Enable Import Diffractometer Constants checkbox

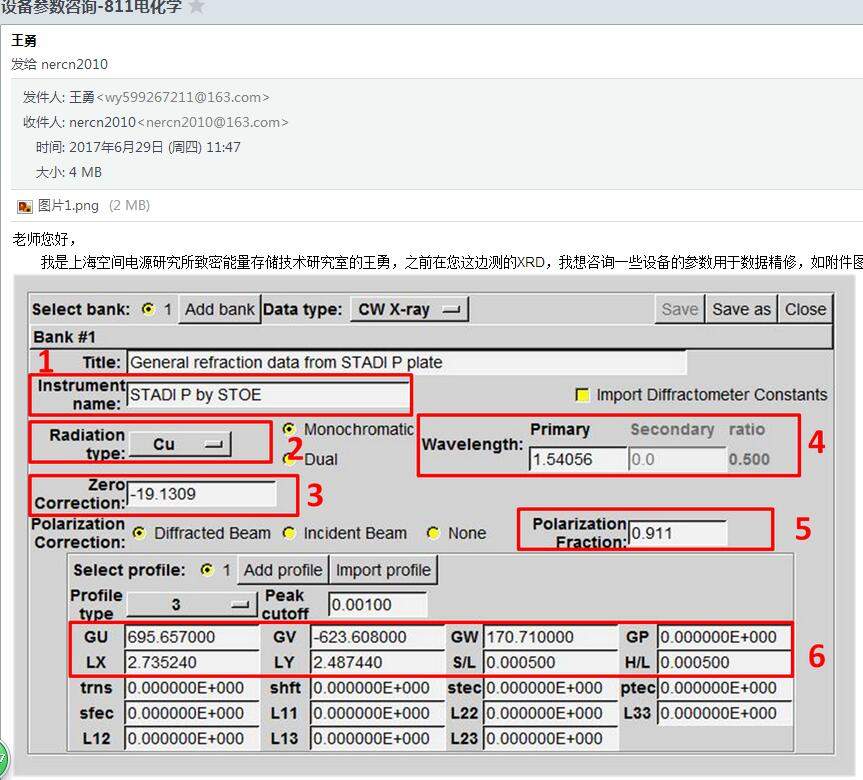click(x=582, y=395)
